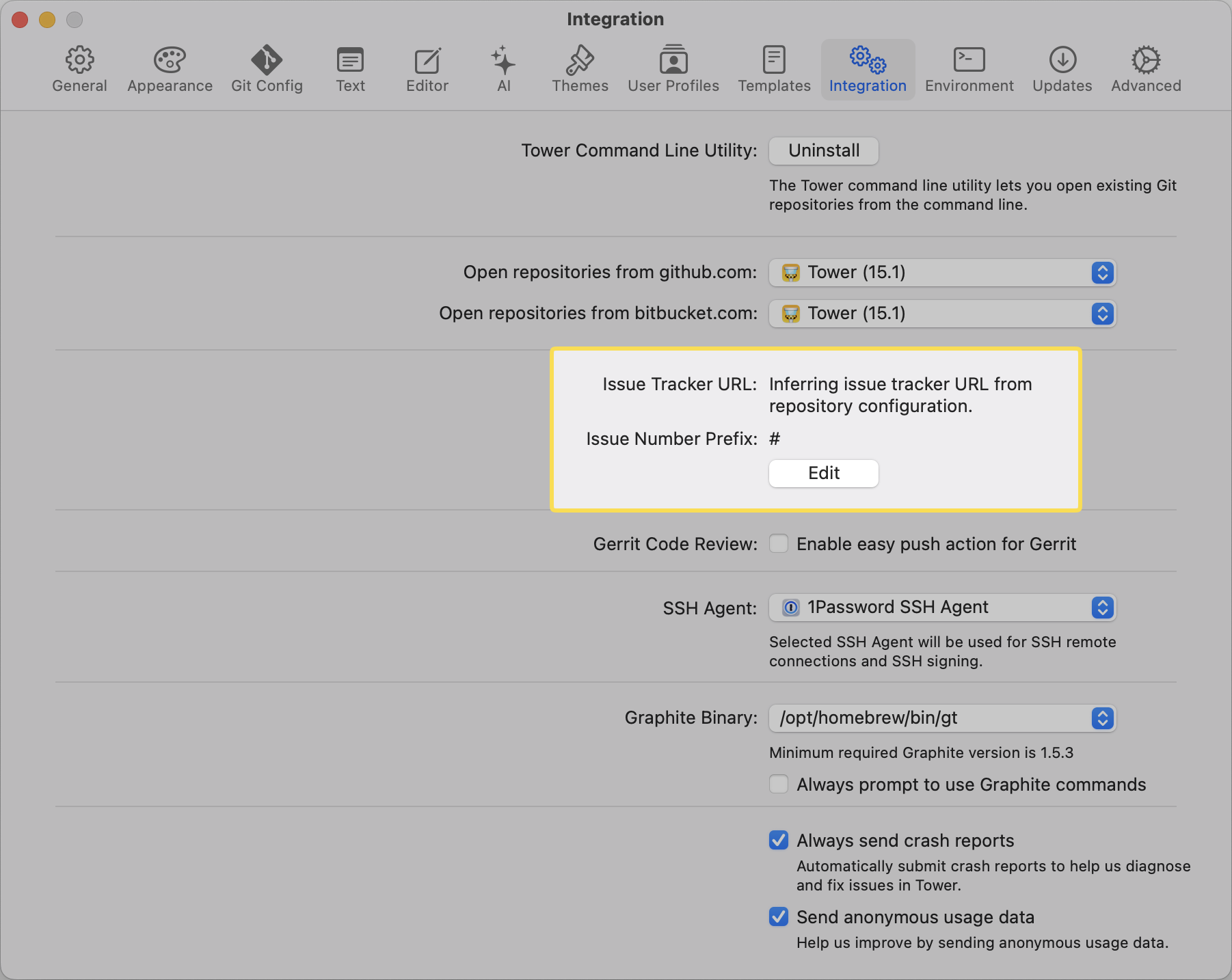Screen dimensions: 1232x980
Task: Select the Git Config diamond icon
Action: pos(267,61)
